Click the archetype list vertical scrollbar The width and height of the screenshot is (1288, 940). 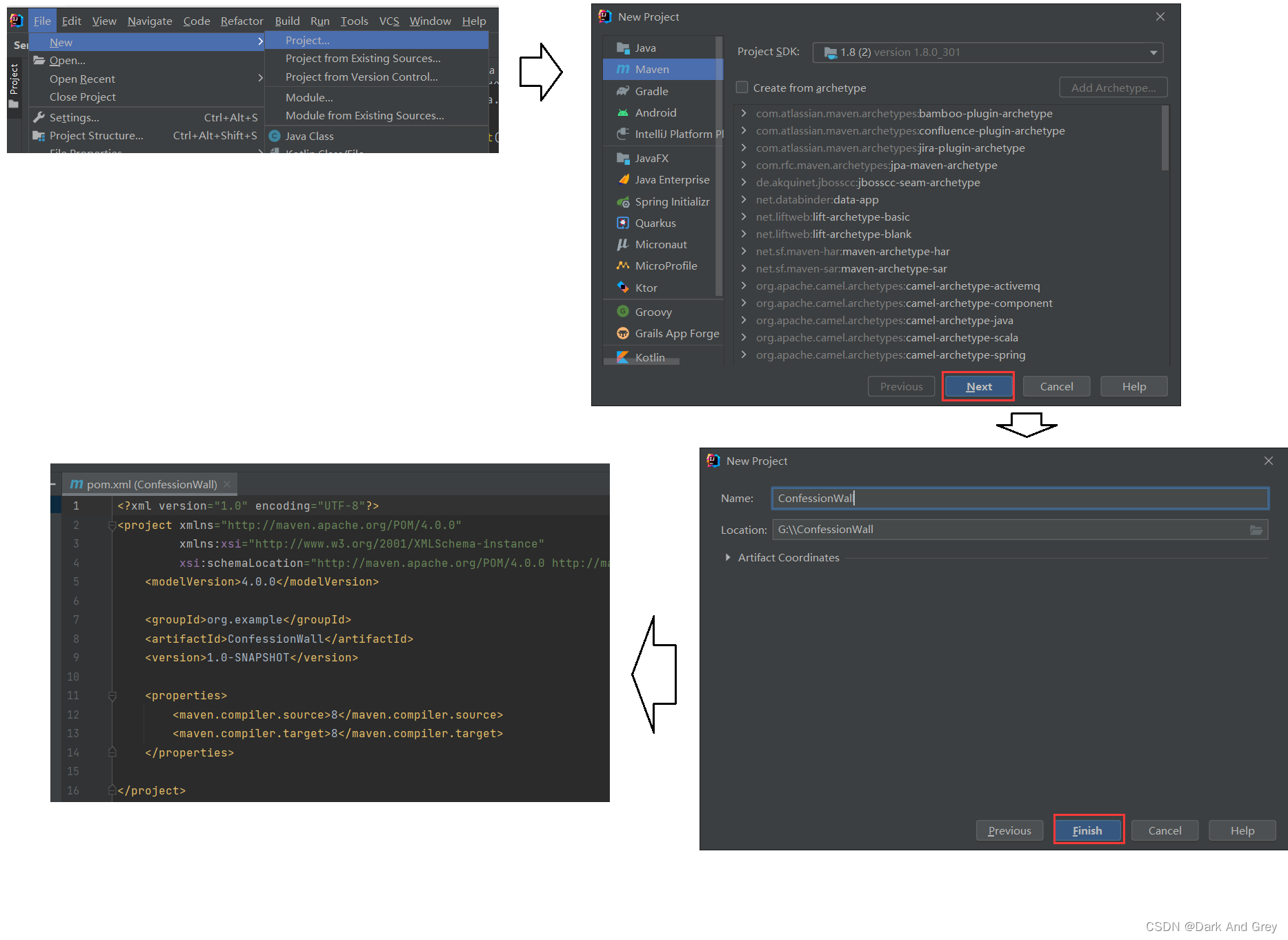(1165, 138)
